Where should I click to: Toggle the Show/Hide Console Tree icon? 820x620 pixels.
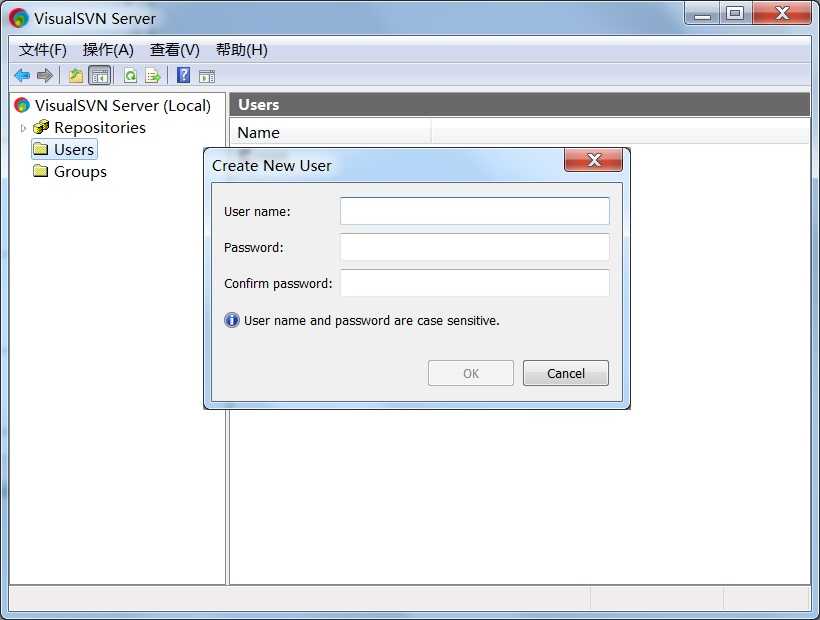pyautogui.click(x=99, y=76)
